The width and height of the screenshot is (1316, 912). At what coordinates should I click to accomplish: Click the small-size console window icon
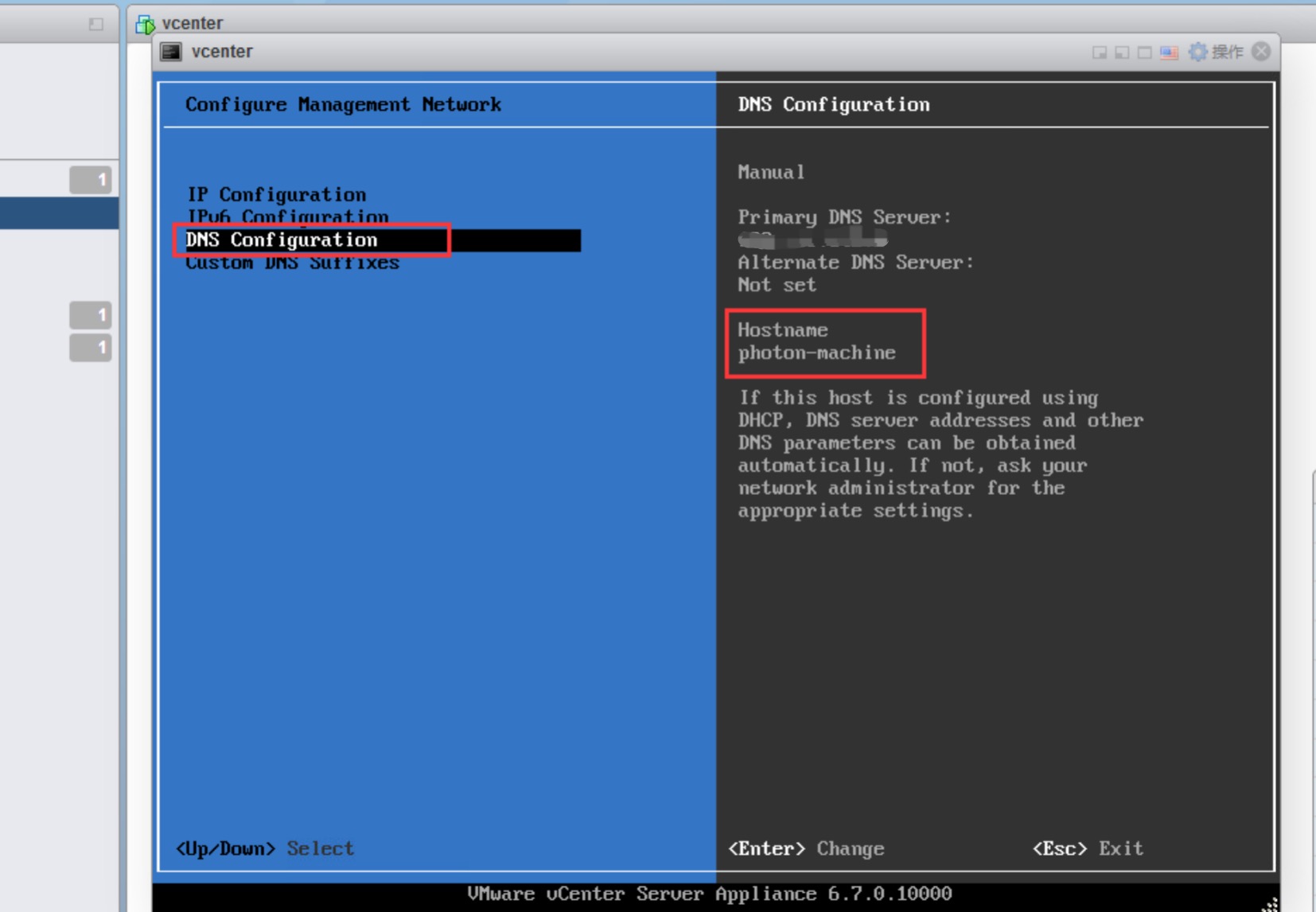[x=1099, y=53]
